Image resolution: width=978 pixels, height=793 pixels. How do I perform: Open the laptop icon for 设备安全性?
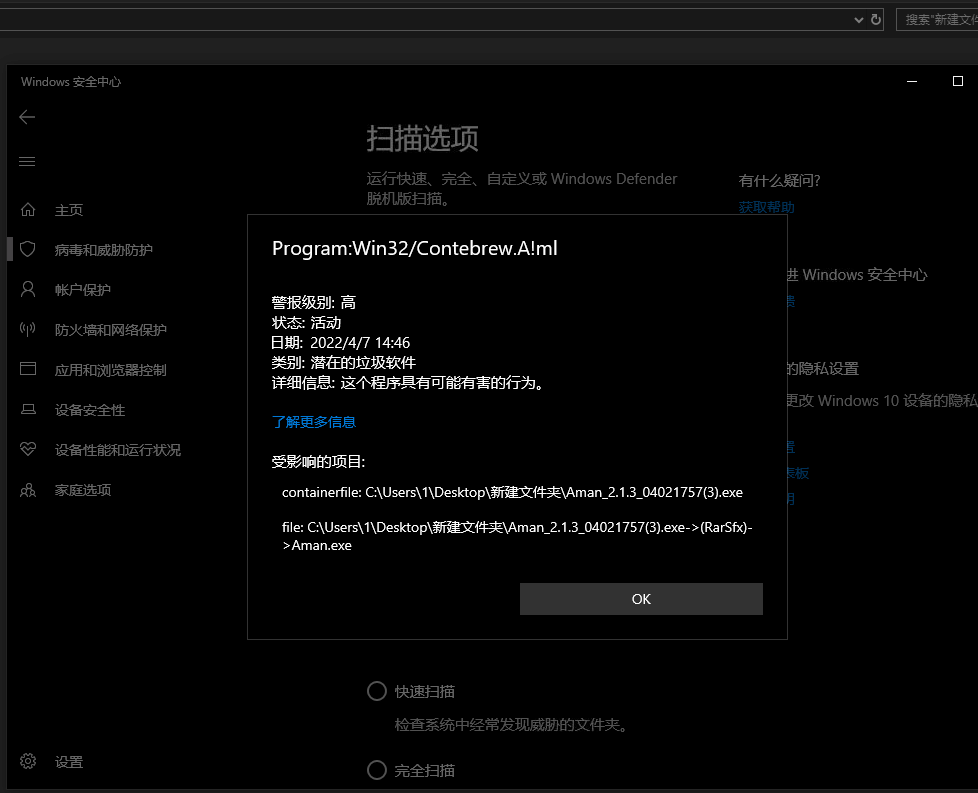click(x=28, y=409)
